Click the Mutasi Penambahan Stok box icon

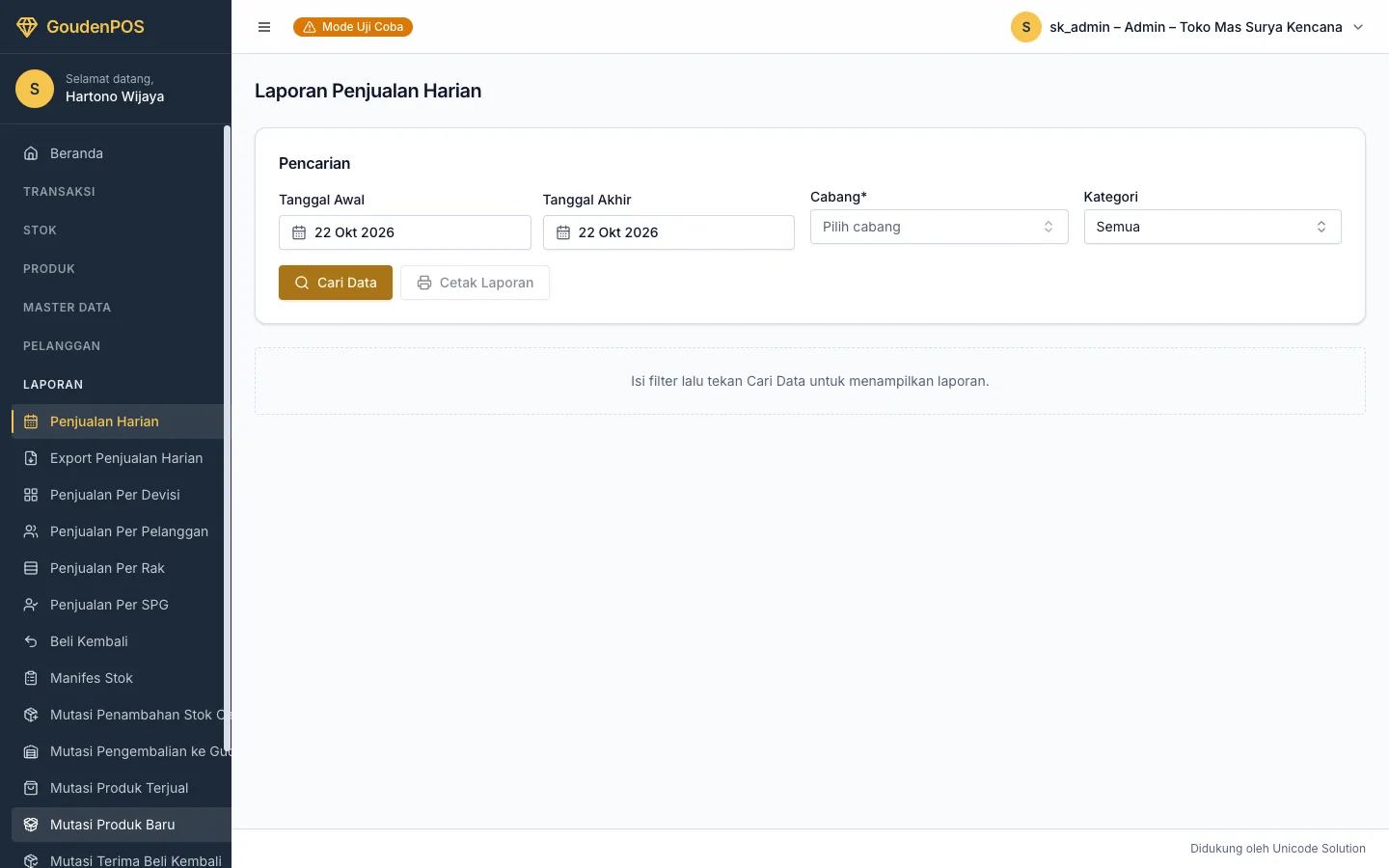tap(31, 715)
